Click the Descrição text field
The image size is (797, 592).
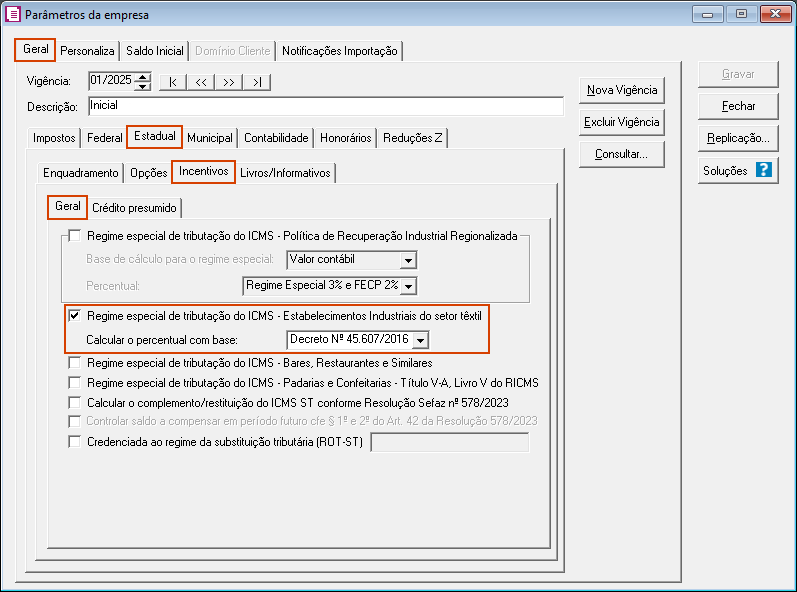(324, 106)
